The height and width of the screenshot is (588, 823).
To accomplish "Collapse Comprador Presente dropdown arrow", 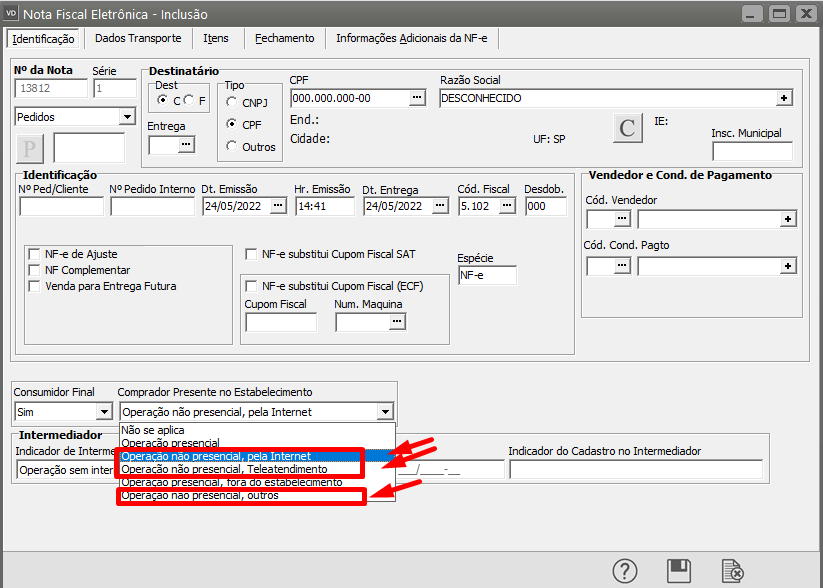I will point(385,411).
